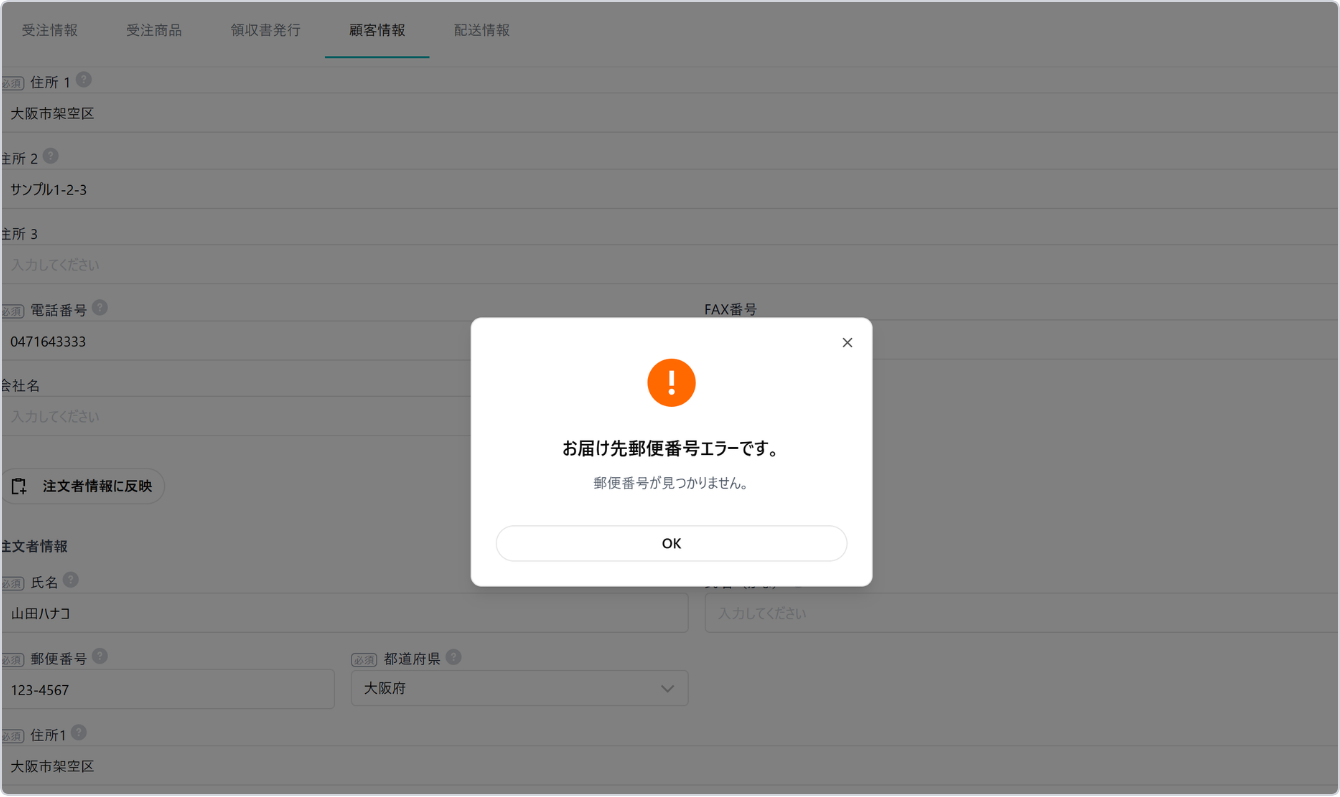Close the error dialog with the X icon
The height and width of the screenshot is (797, 1340).
point(847,343)
